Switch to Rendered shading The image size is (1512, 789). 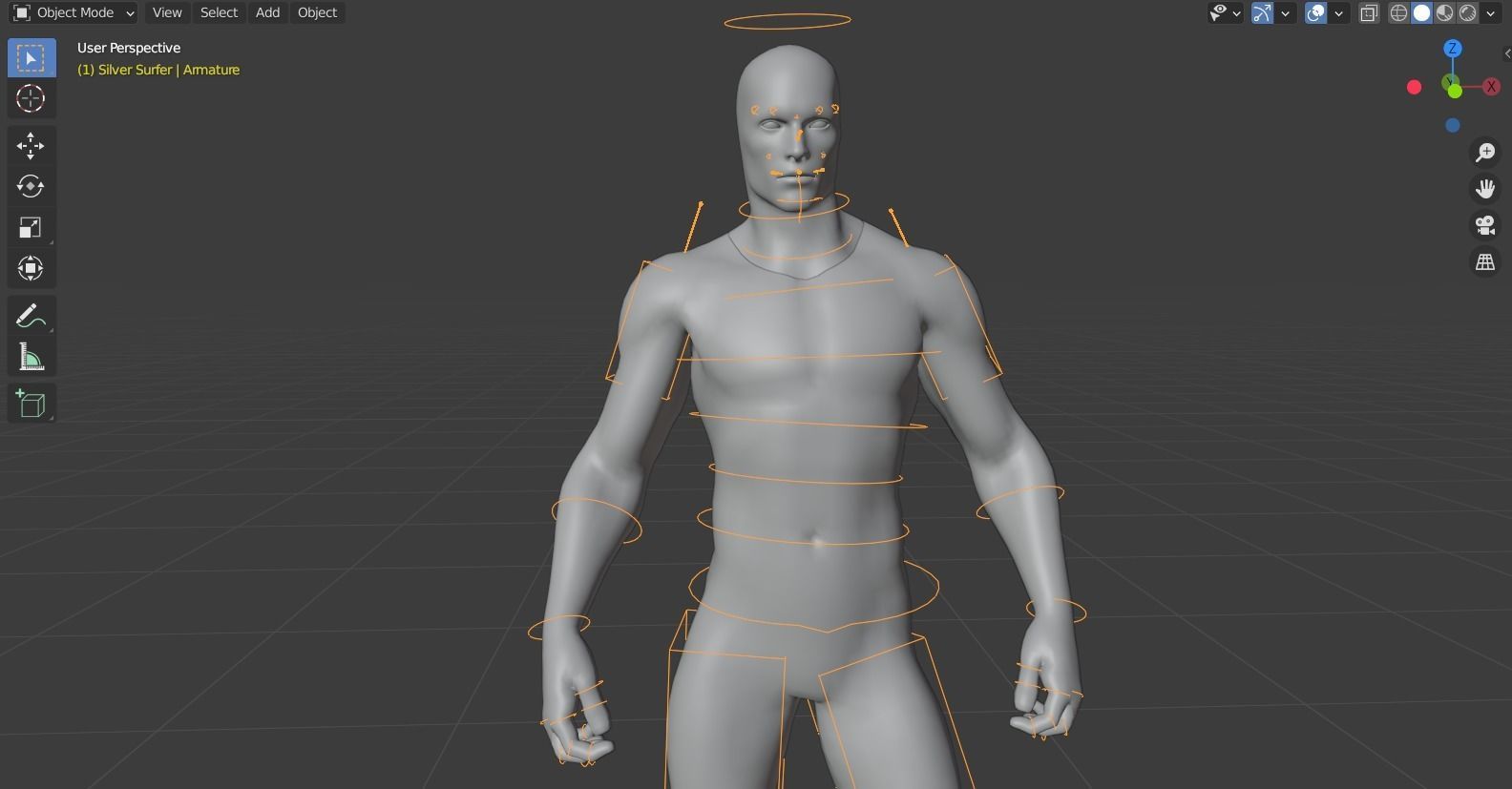[1467, 12]
